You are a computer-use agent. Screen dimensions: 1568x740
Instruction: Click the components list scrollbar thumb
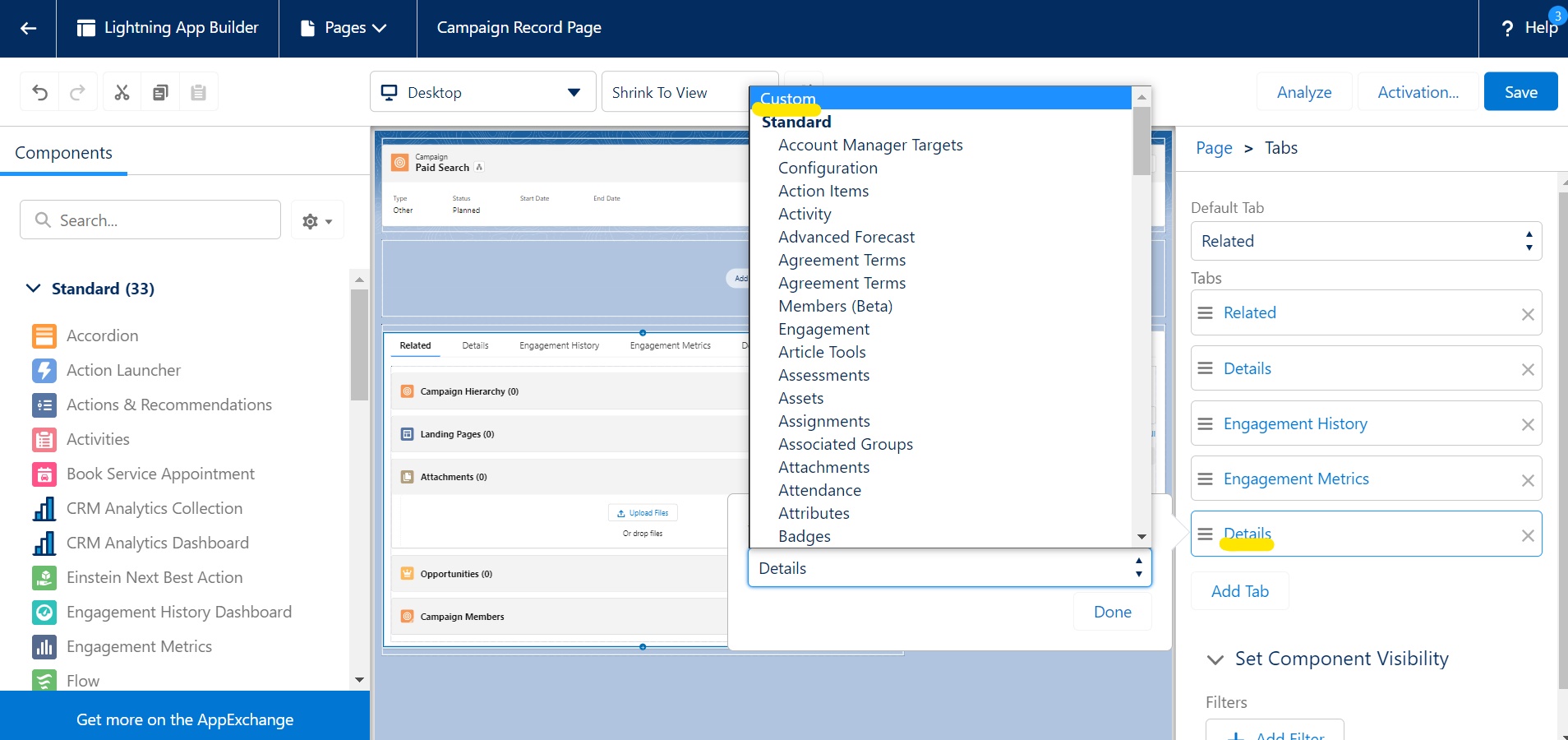click(x=359, y=344)
